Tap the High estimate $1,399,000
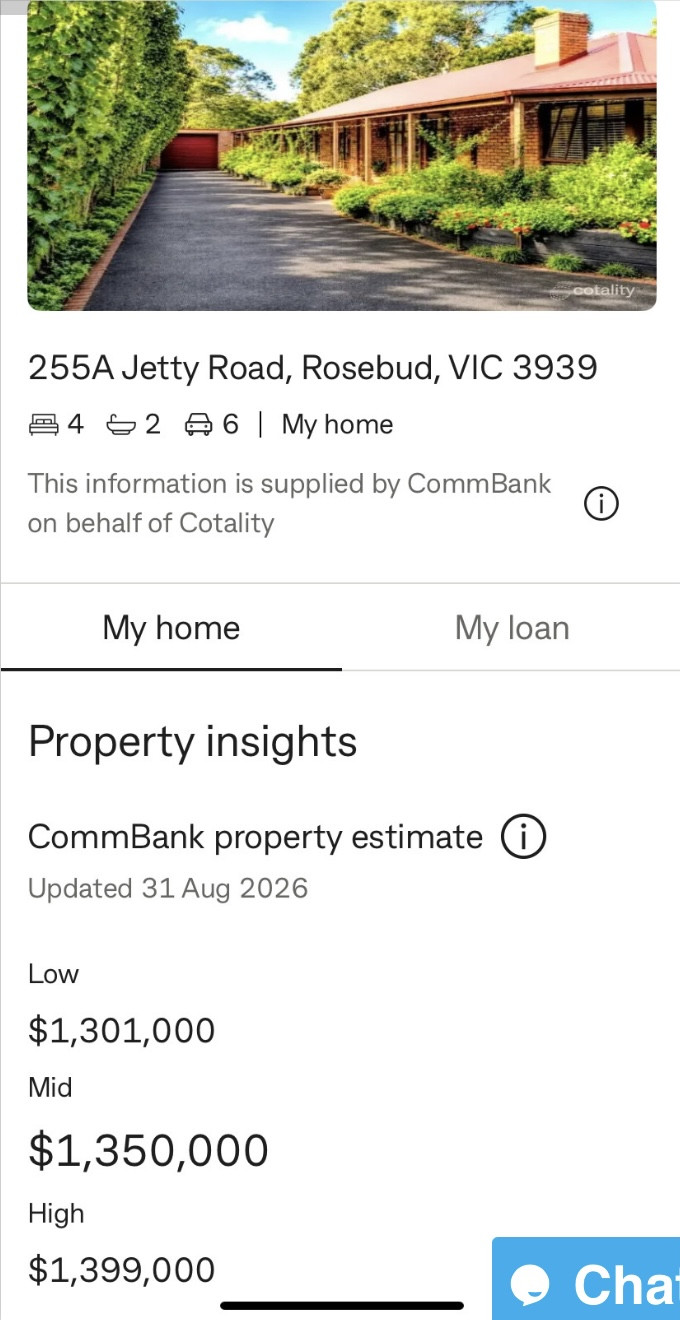680x1320 pixels. click(122, 1270)
